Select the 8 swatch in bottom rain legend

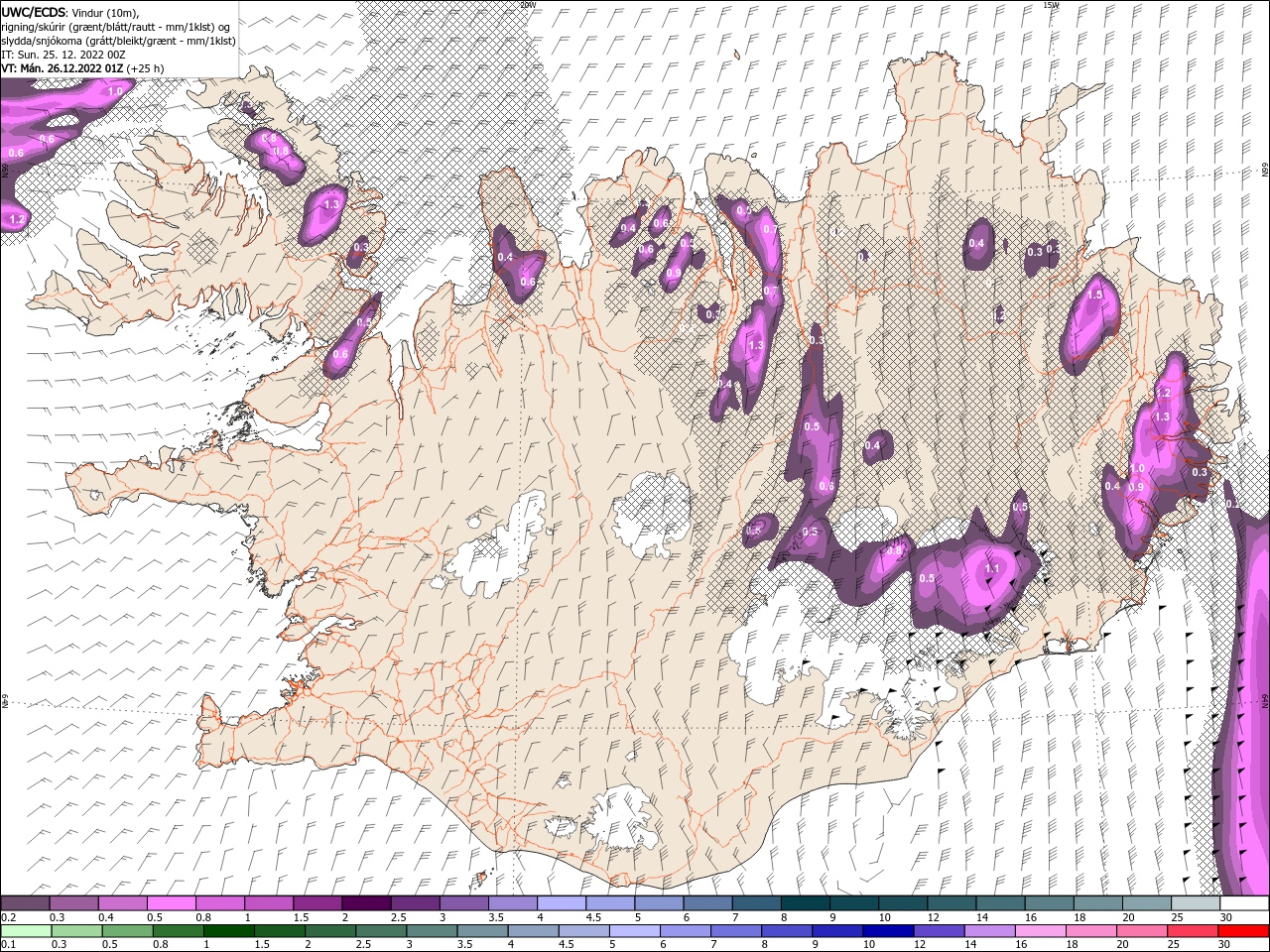(786, 931)
